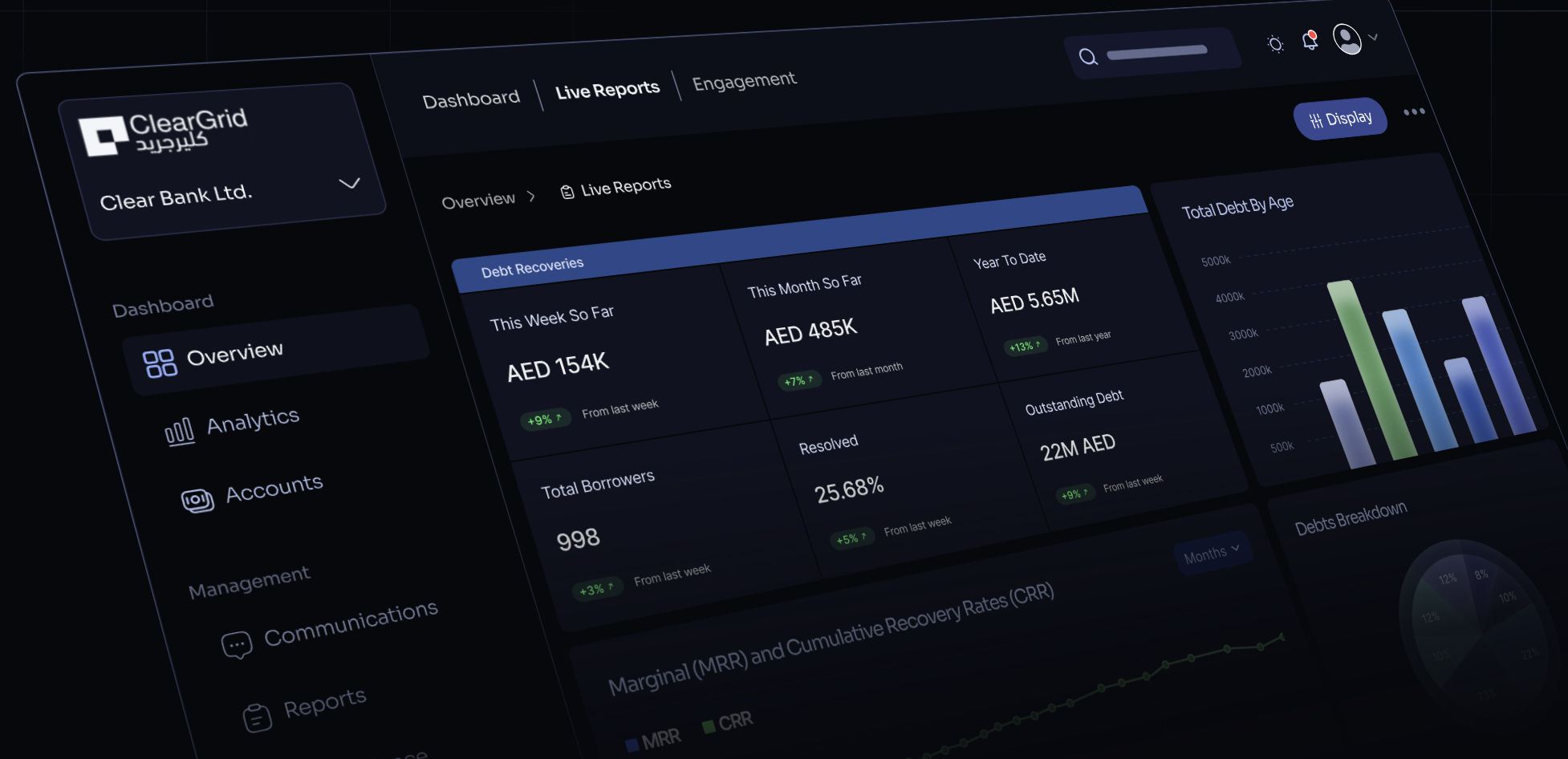Click the ClearGrid logo
The width and height of the screenshot is (1568, 759).
(164, 131)
